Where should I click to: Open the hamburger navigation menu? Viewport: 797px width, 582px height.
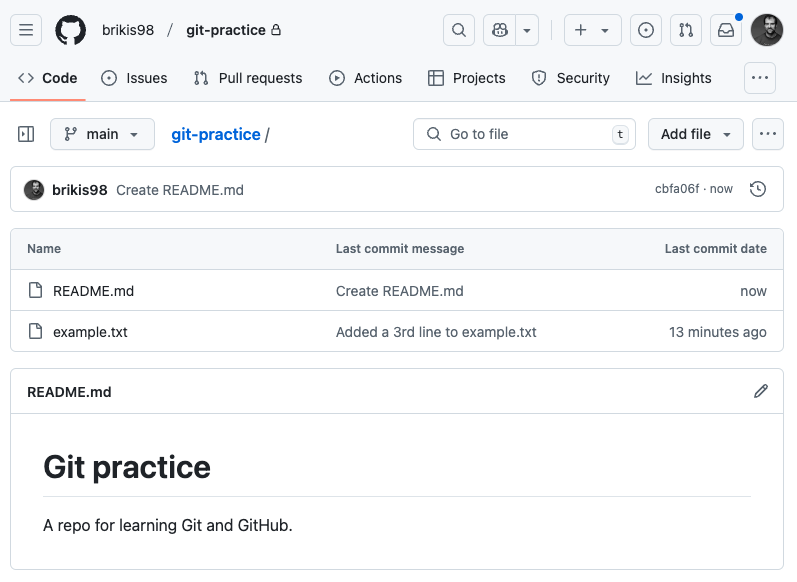pos(26,30)
